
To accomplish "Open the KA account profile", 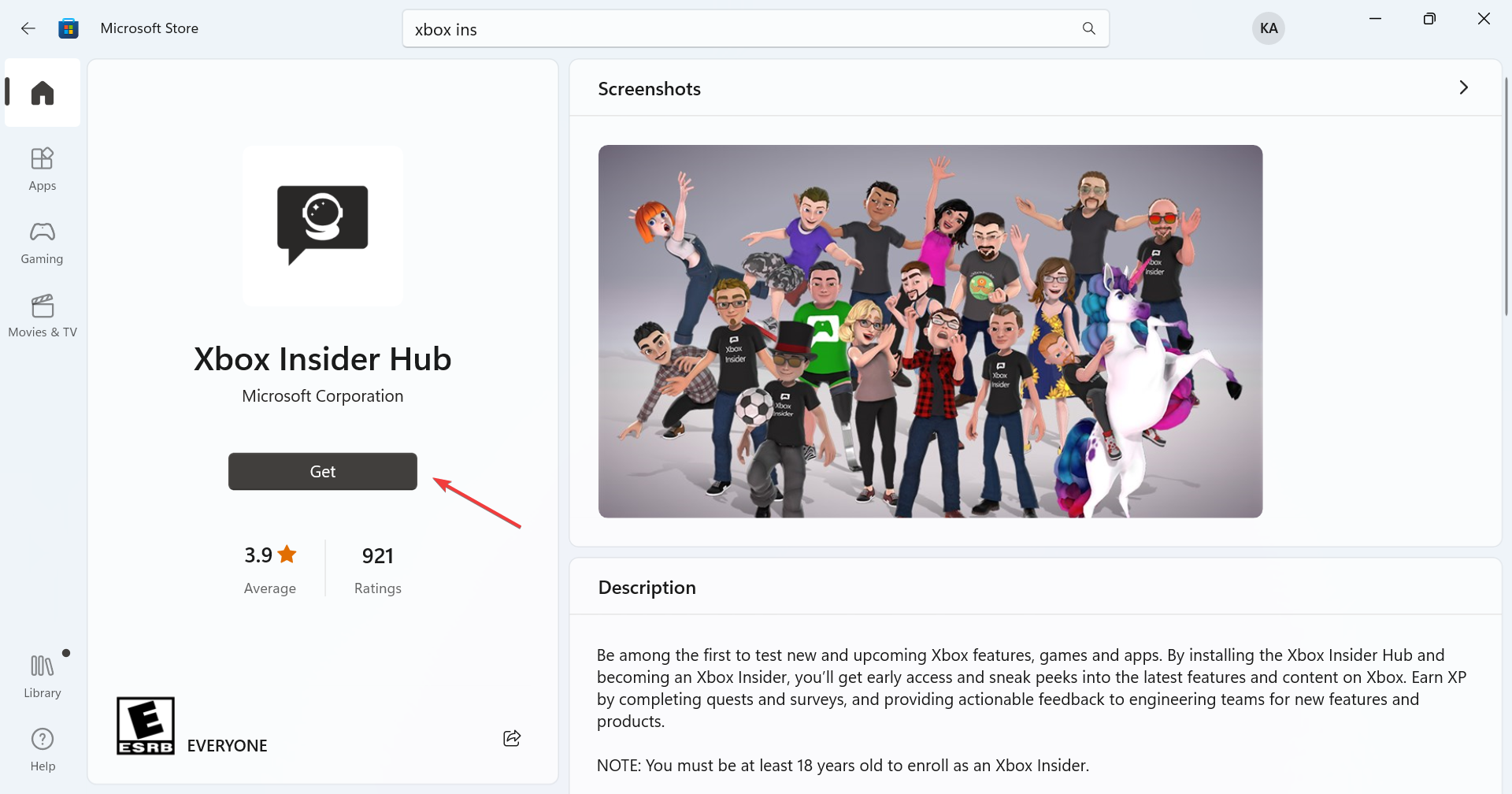I will tap(1269, 28).
